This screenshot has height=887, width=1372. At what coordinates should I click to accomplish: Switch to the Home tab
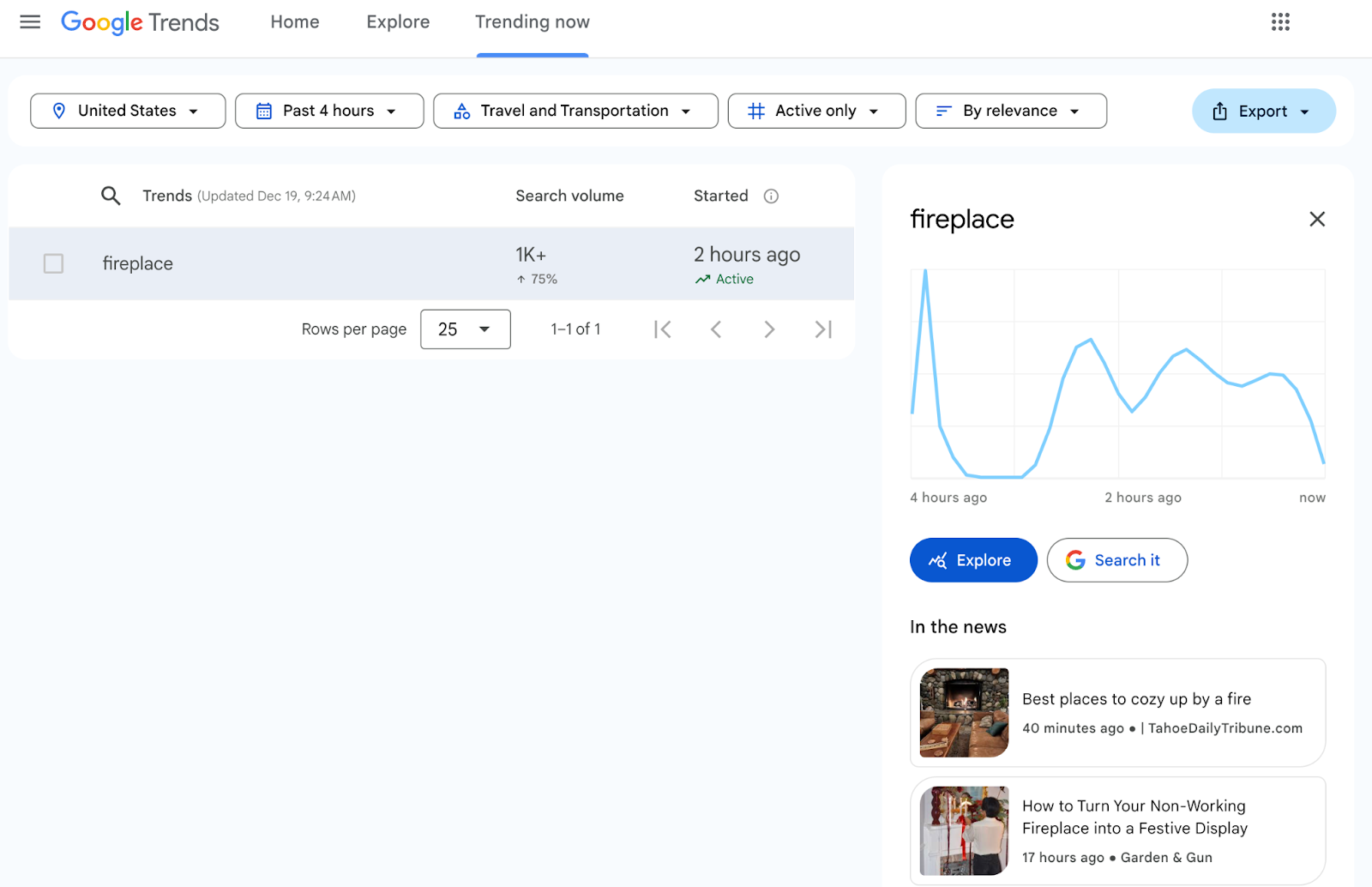click(295, 22)
